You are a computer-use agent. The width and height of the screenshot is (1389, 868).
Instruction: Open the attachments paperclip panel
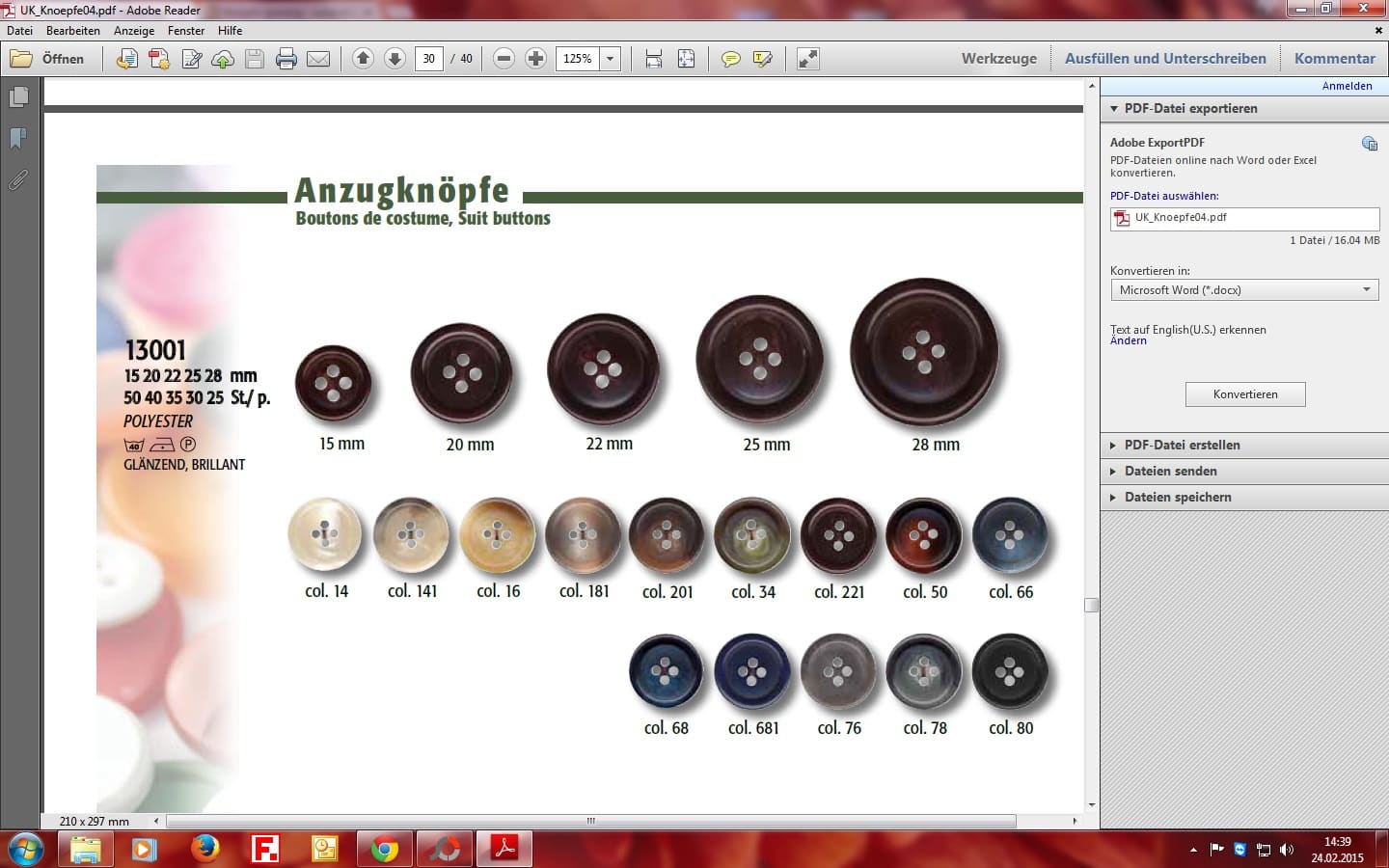[x=18, y=179]
